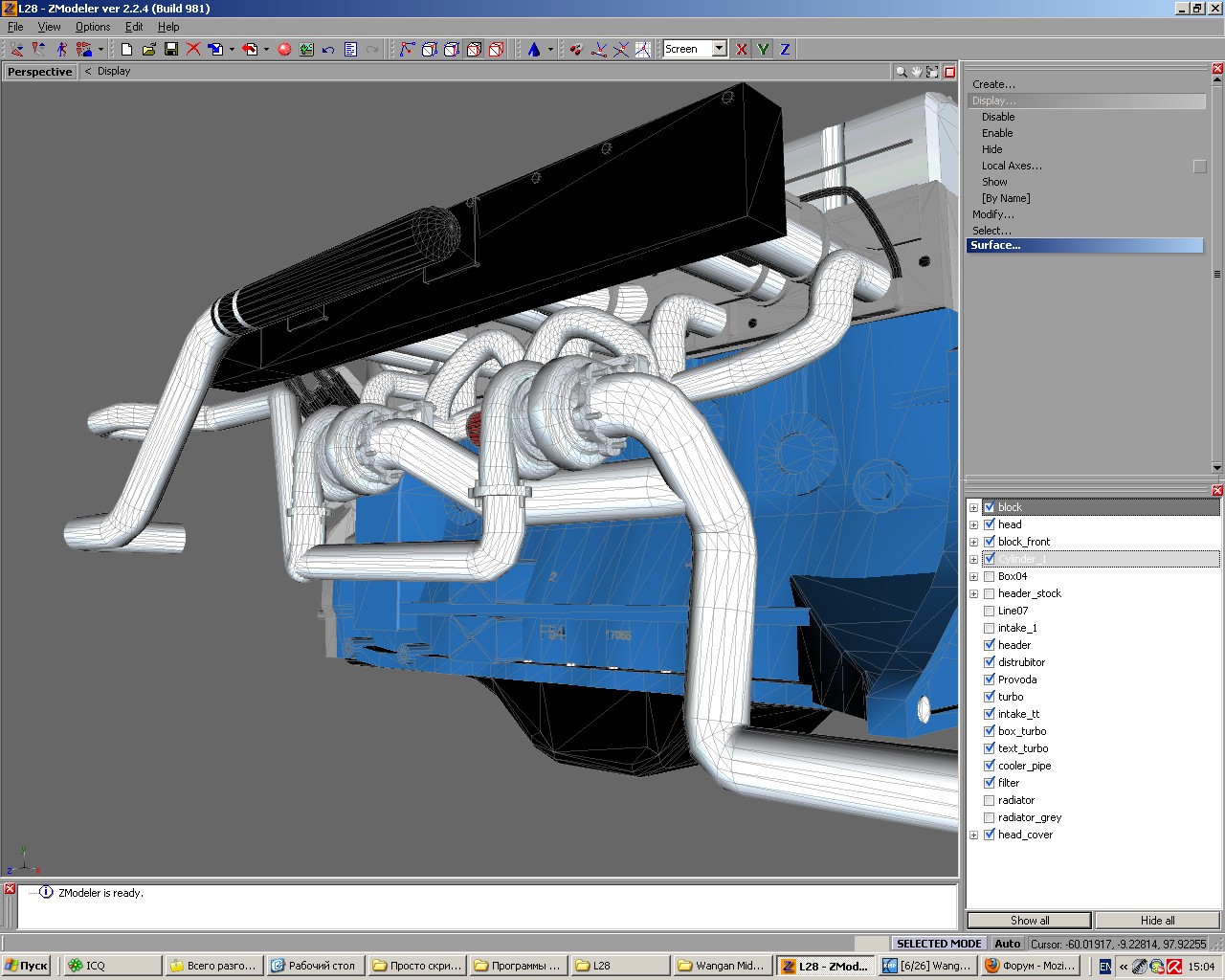The image size is (1225, 980).
Task: Open the Screen axis dropdown
Action: click(719, 49)
